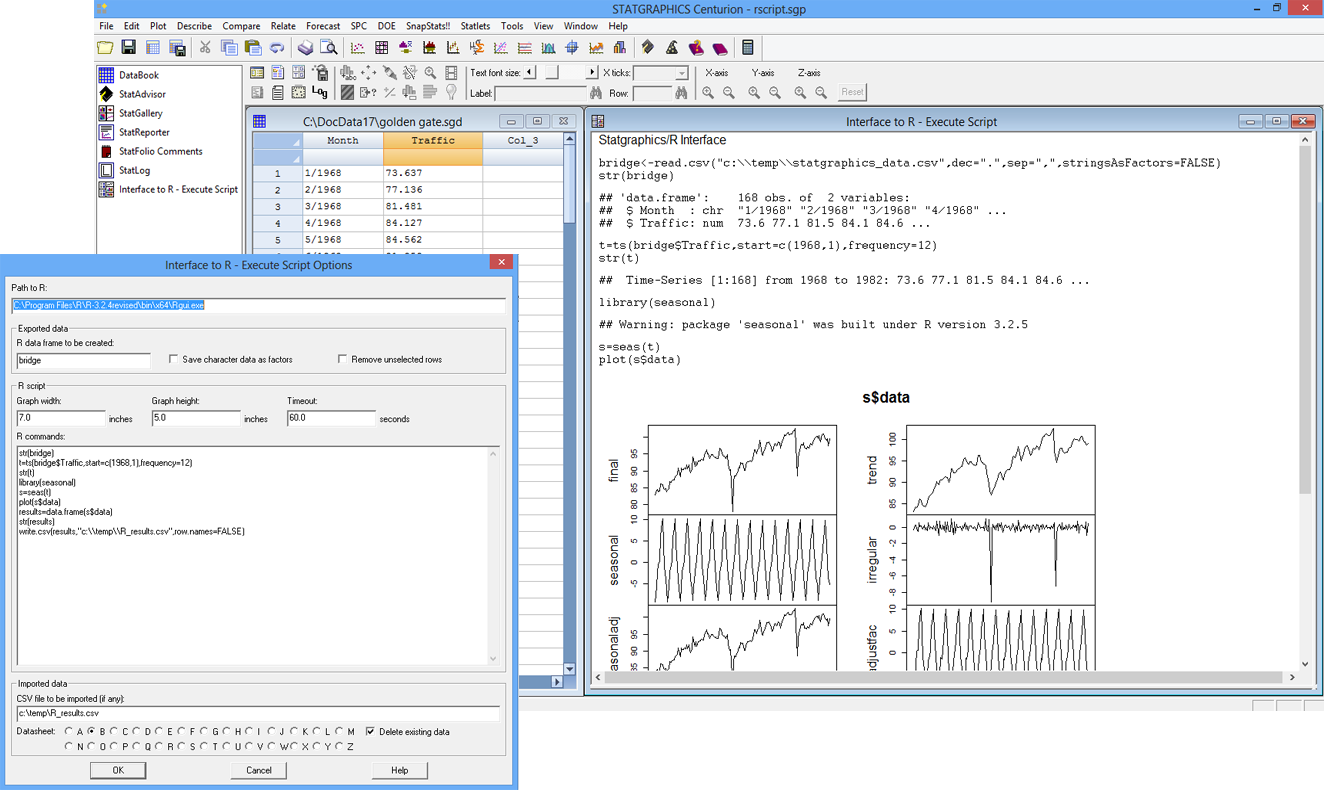Click down arrow of R commands scrollbar

coord(493,659)
